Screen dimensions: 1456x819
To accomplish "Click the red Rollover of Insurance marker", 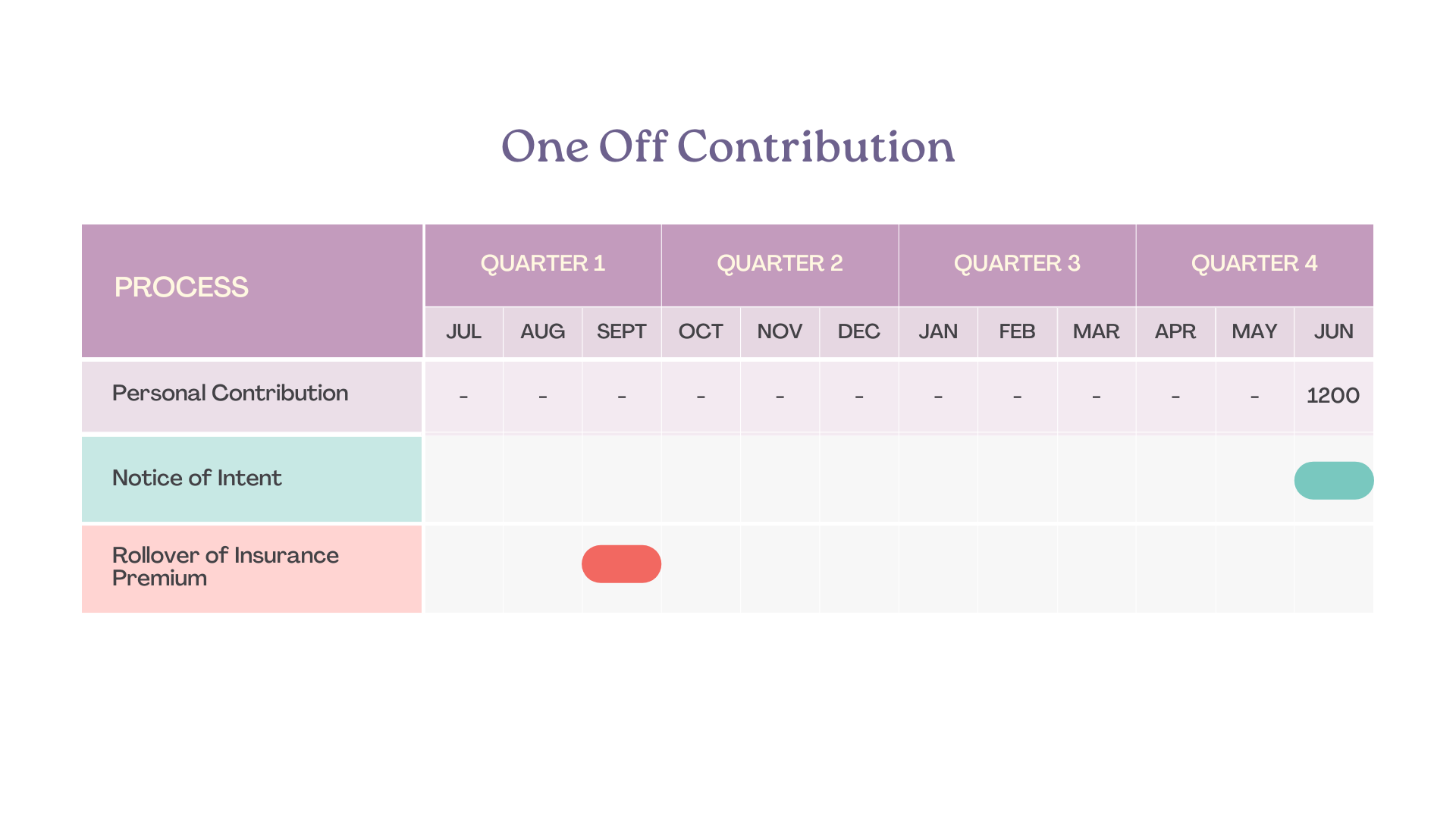I will coord(621,564).
